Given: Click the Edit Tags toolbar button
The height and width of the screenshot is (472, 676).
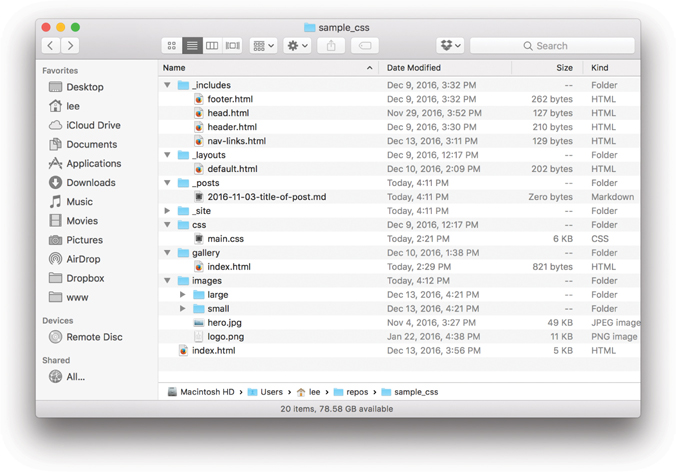Looking at the screenshot, I should pyautogui.click(x=365, y=46).
